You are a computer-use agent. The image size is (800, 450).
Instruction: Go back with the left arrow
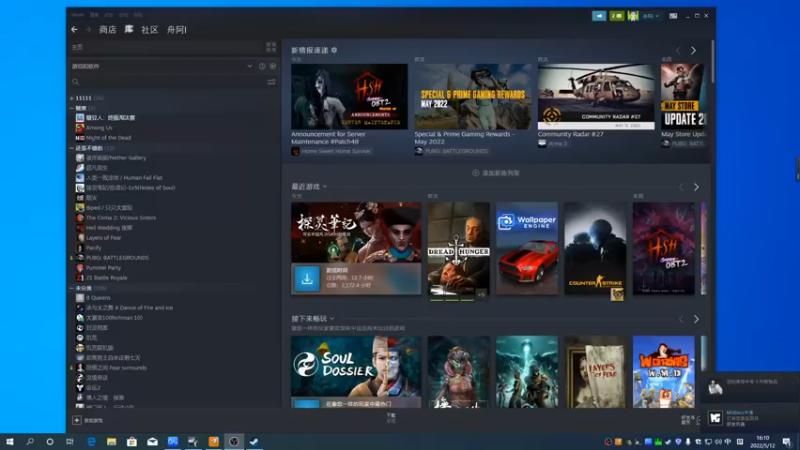coord(74,30)
